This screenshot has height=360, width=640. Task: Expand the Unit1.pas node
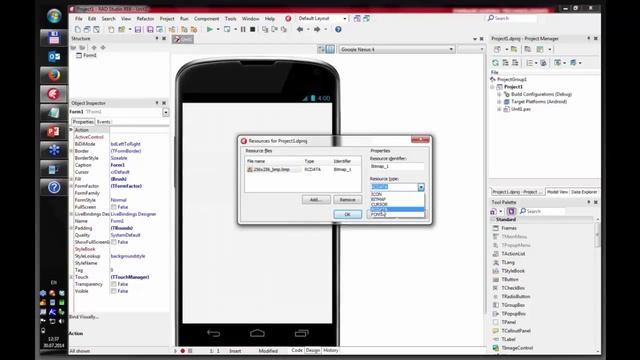pos(499,109)
